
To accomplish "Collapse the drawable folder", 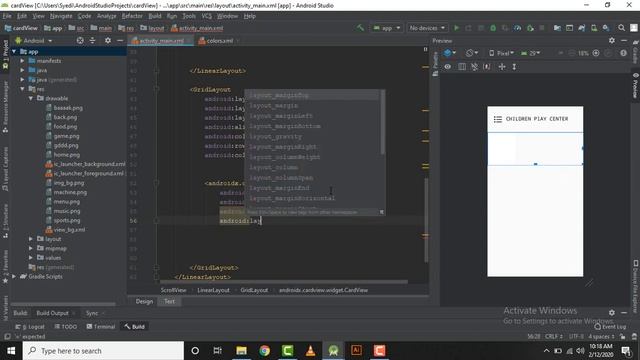I will click(x=31, y=98).
